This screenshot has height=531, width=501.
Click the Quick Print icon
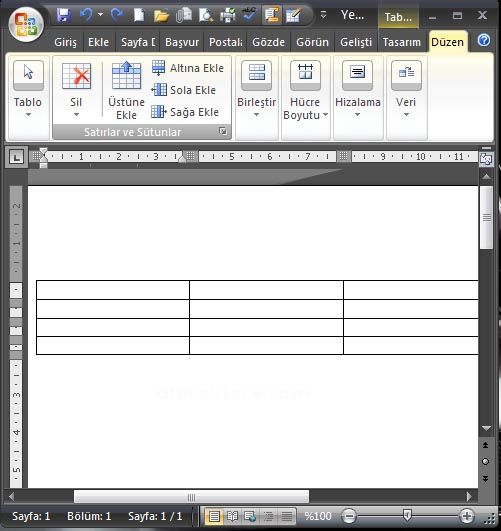228,16
